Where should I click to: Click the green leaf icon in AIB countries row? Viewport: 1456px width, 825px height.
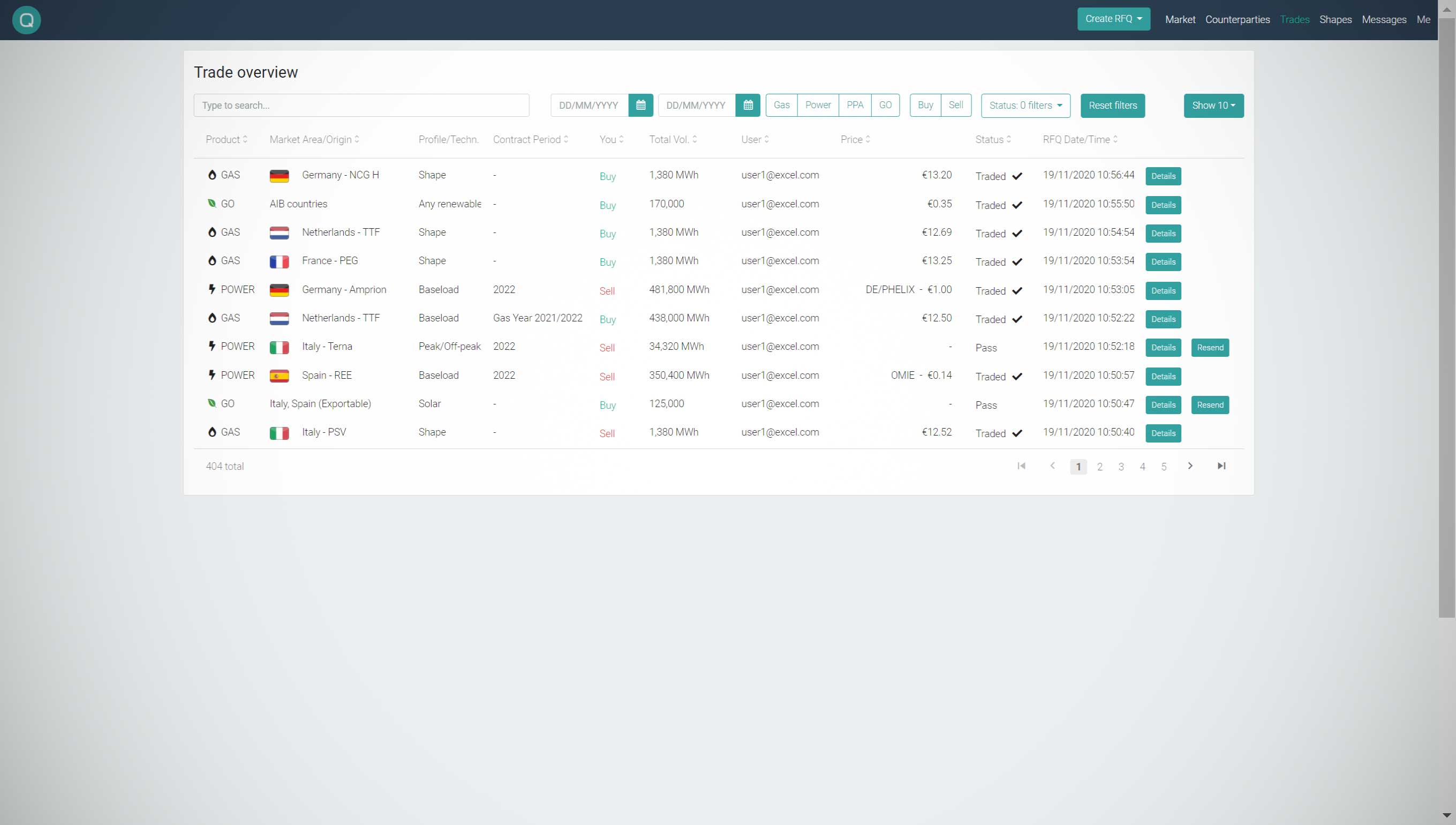pos(212,204)
